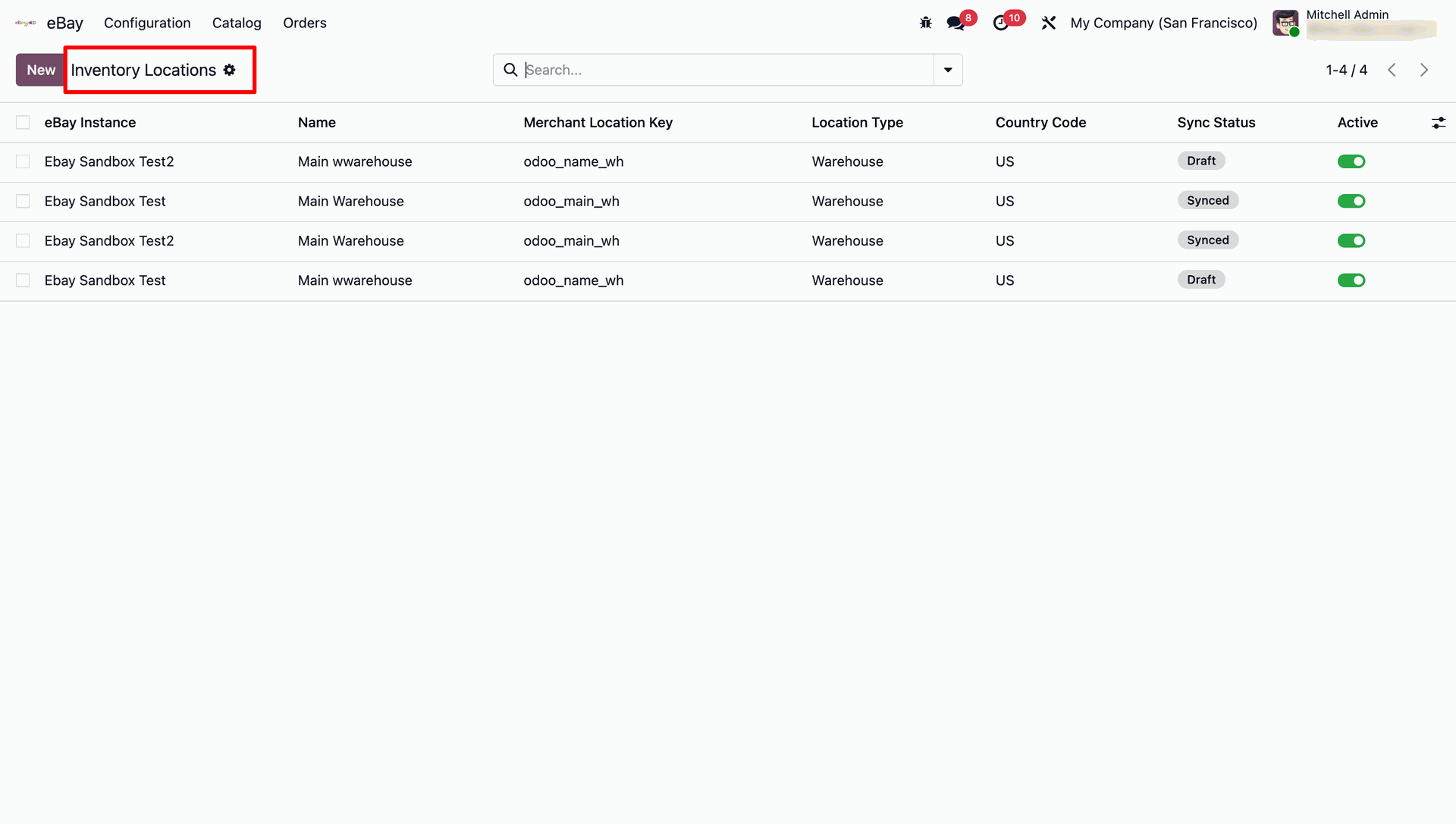Click Warehouse type in first row
The width and height of the screenshot is (1456, 824).
pyautogui.click(x=847, y=161)
